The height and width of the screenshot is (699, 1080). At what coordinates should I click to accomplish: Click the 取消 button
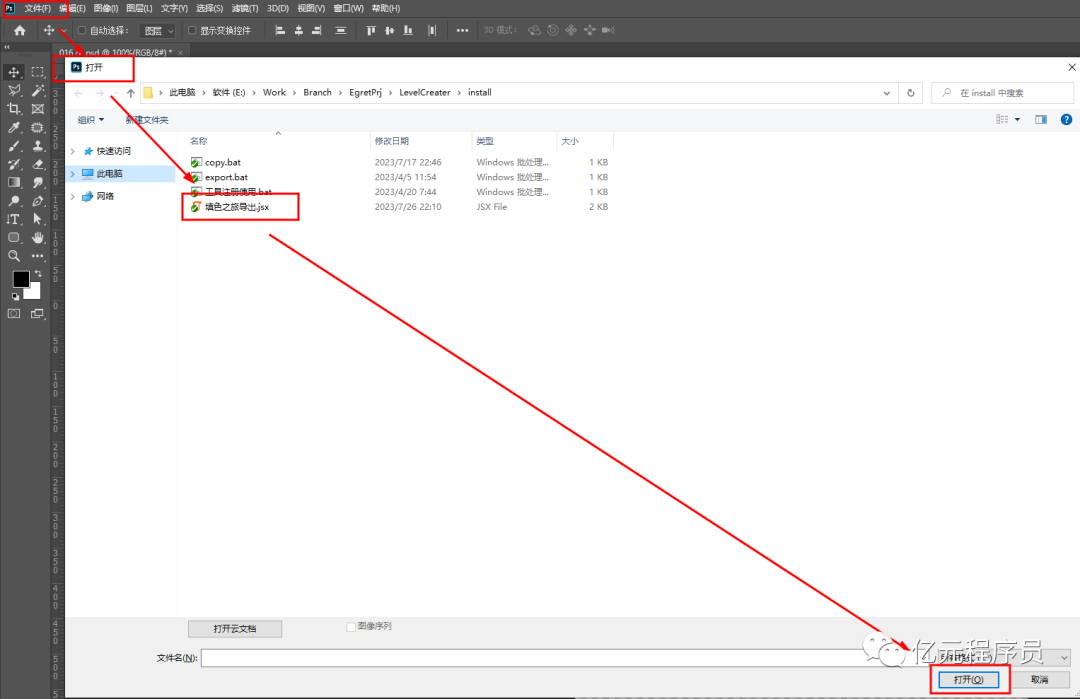[x=1039, y=680]
